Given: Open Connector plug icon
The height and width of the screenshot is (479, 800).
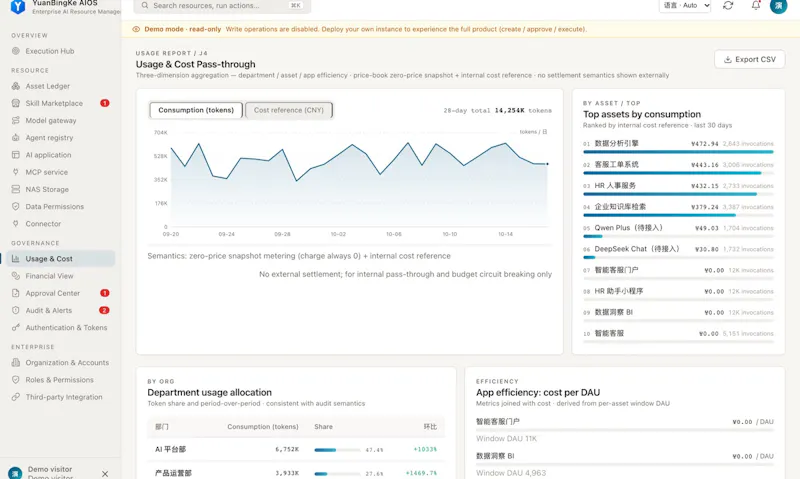Looking at the screenshot, I should click(x=16, y=223).
